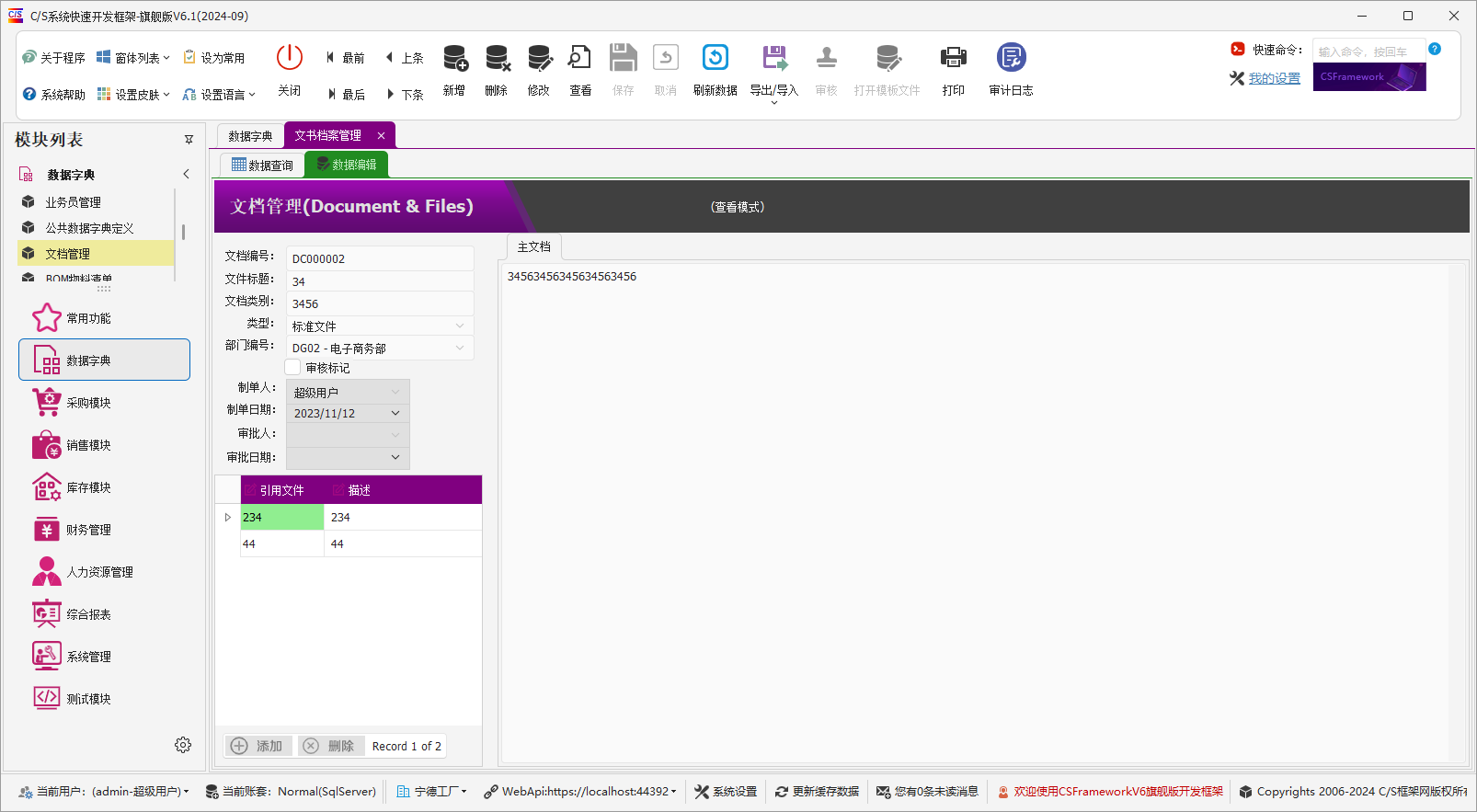Viewport: 1477px width, 812px height.
Task: Open the 设置语言 dropdown
Action: (x=219, y=95)
